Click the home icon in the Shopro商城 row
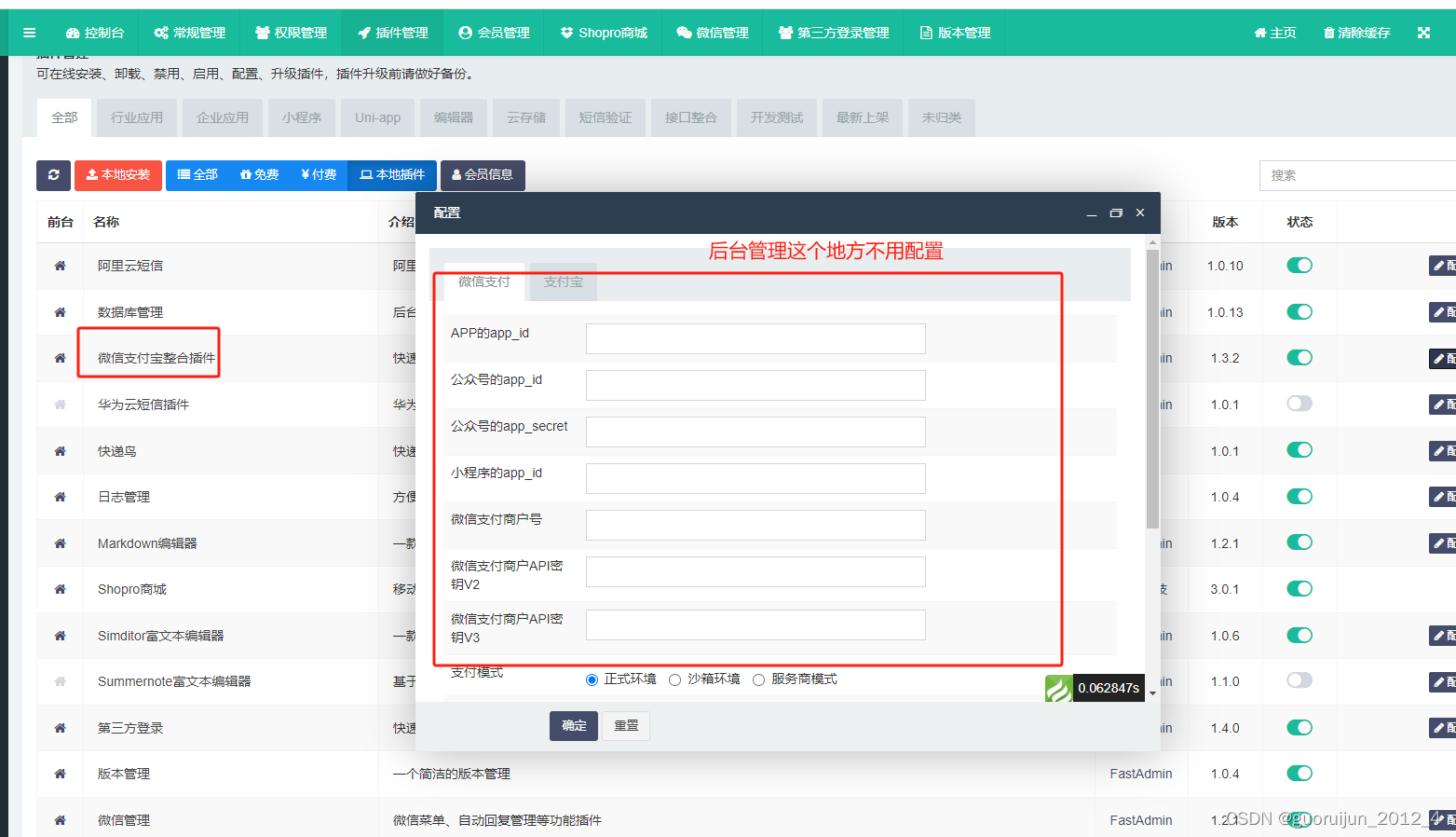Image resolution: width=1456 pixels, height=837 pixels. pyautogui.click(x=60, y=589)
